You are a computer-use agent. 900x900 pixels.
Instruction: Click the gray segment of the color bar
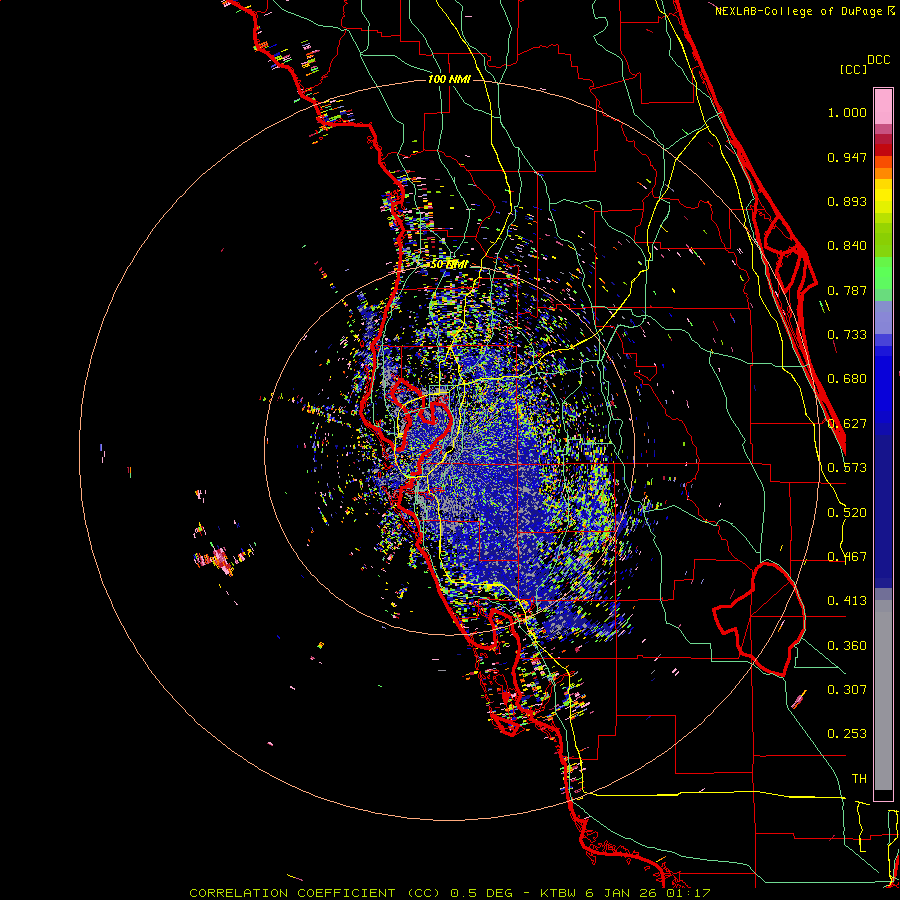(883, 695)
